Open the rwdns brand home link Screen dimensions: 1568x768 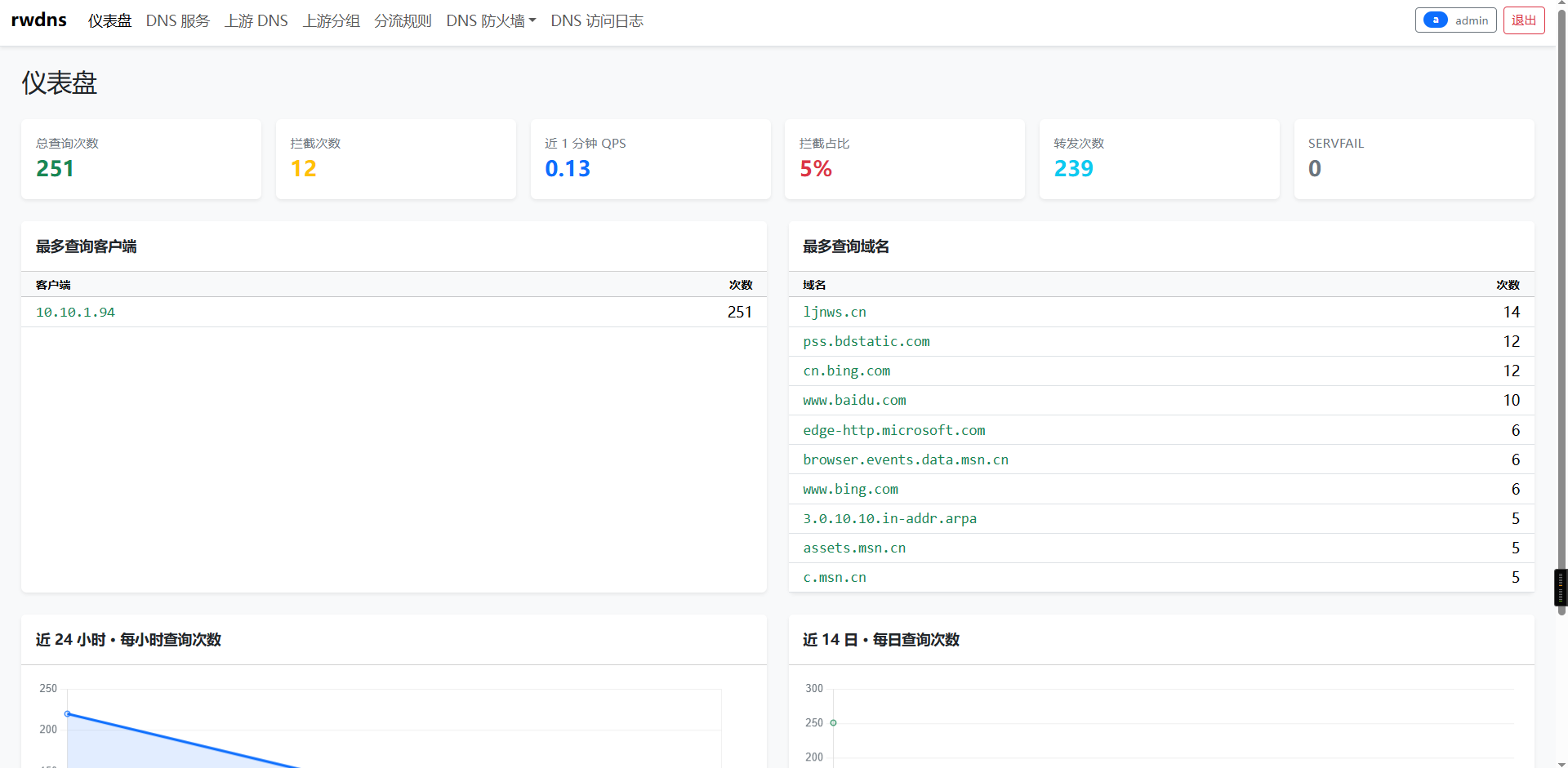[x=39, y=20]
